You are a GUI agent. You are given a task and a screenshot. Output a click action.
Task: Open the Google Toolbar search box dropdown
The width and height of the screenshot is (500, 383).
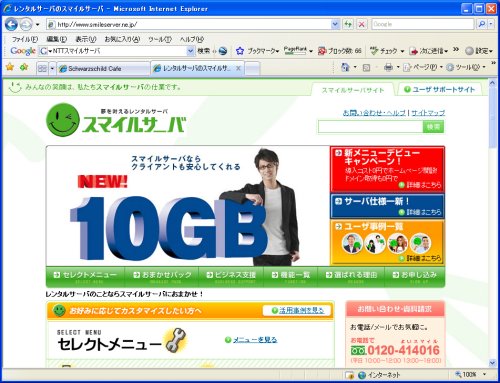click(190, 51)
